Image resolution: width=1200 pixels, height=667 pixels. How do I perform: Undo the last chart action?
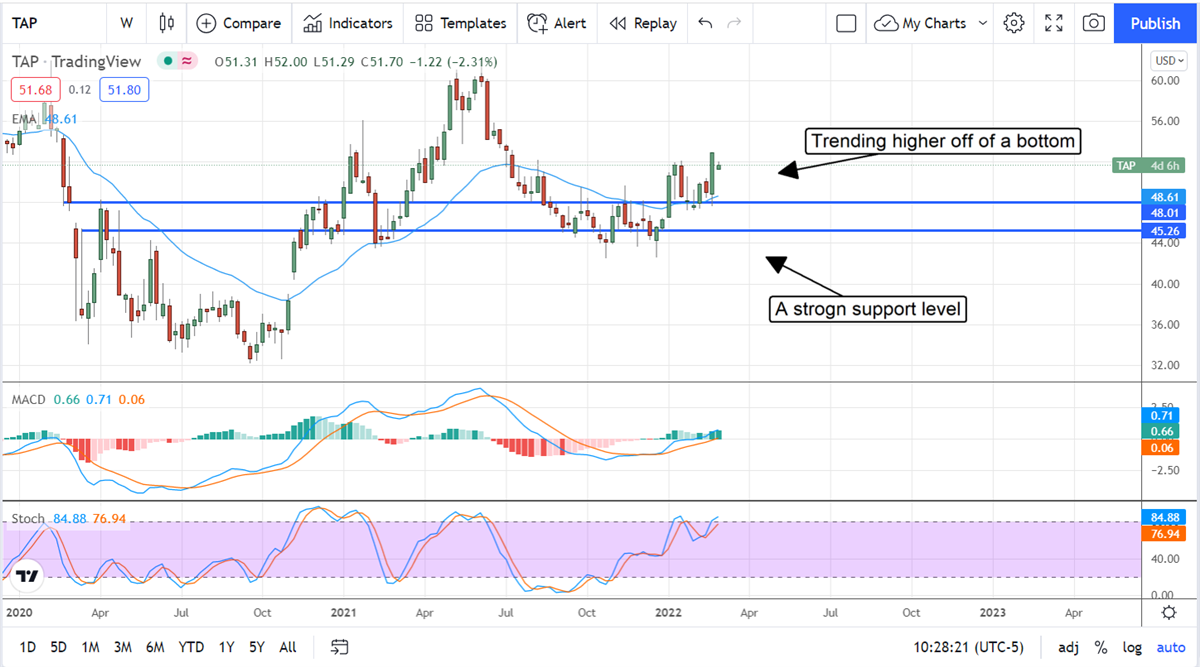click(x=706, y=22)
